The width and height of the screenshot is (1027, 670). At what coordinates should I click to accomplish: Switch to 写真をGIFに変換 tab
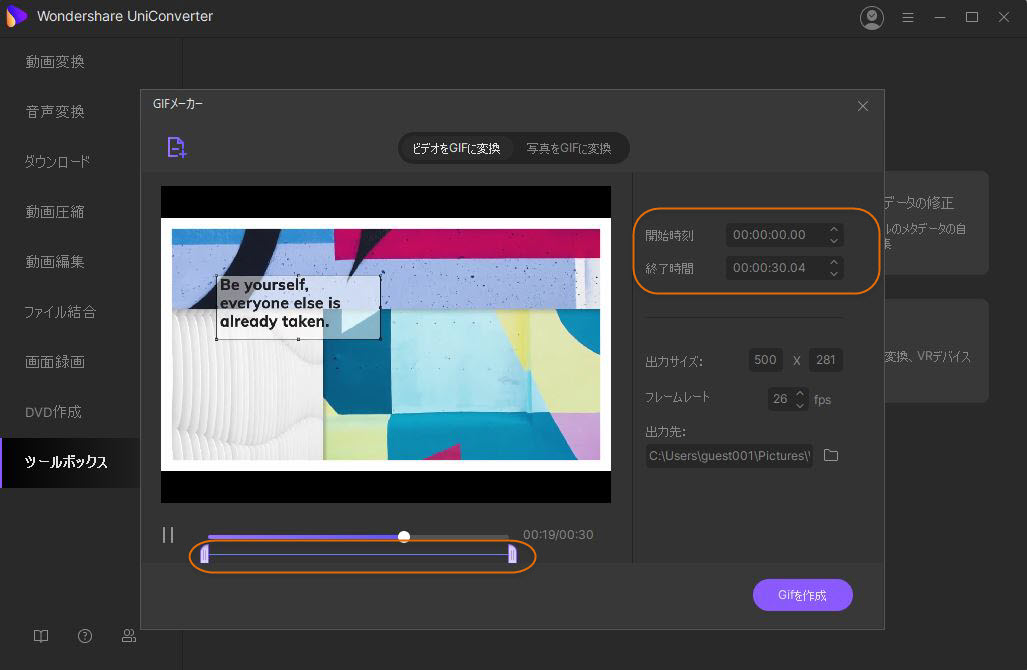pyautogui.click(x=569, y=149)
